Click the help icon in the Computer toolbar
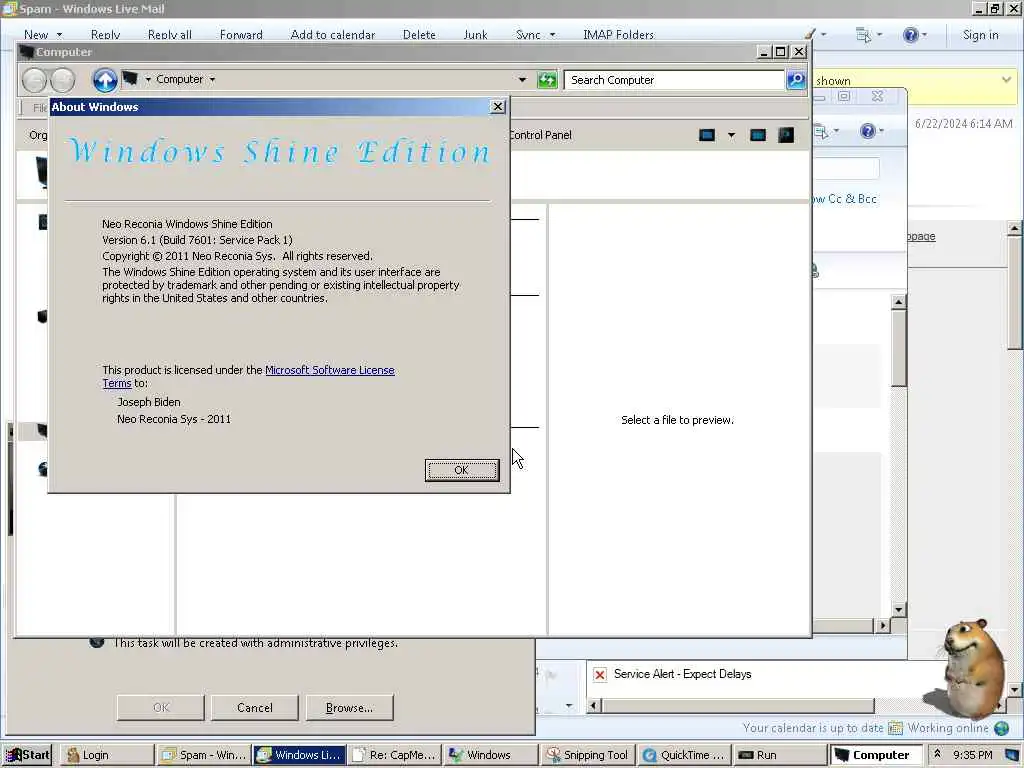Image resolution: width=1024 pixels, height=768 pixels. point(786,135)
